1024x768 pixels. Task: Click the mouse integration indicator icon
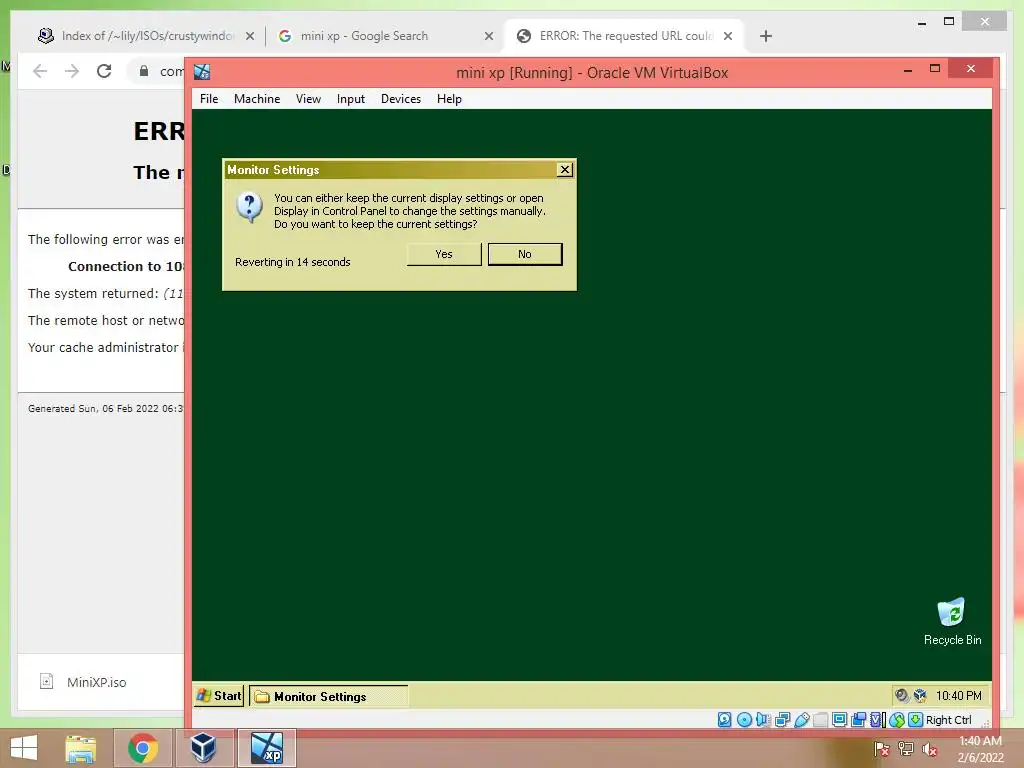897,720
